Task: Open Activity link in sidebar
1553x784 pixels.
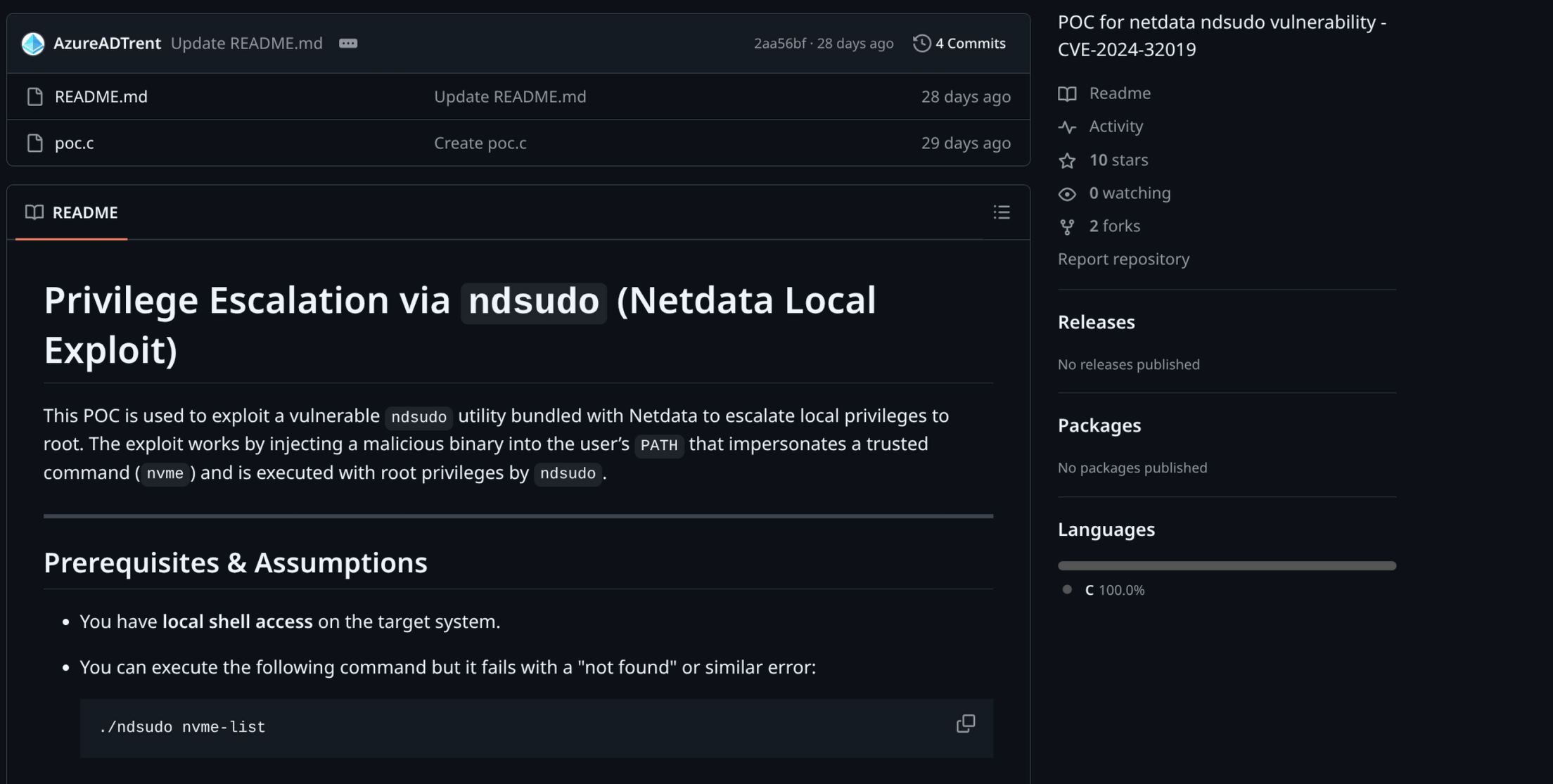Action: (1116, 127)
